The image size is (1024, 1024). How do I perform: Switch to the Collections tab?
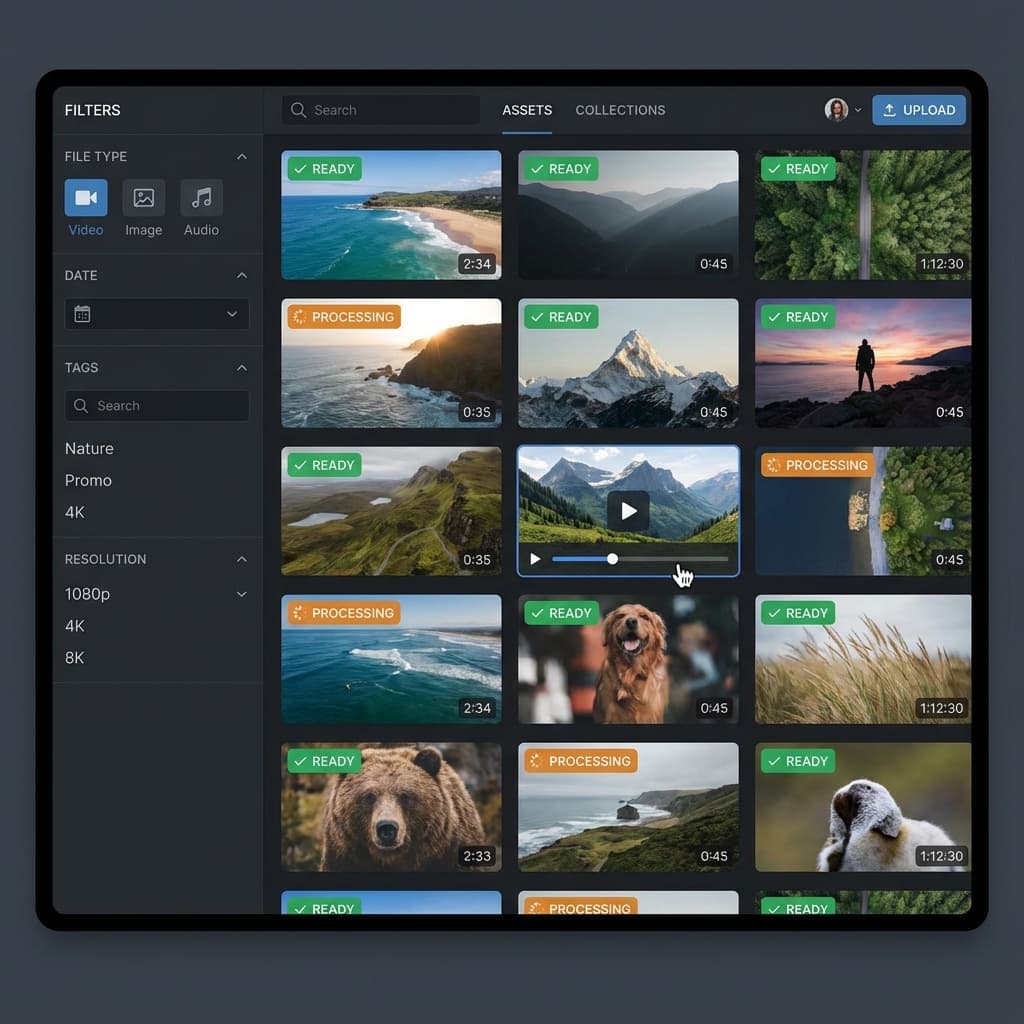coord(620,110)
